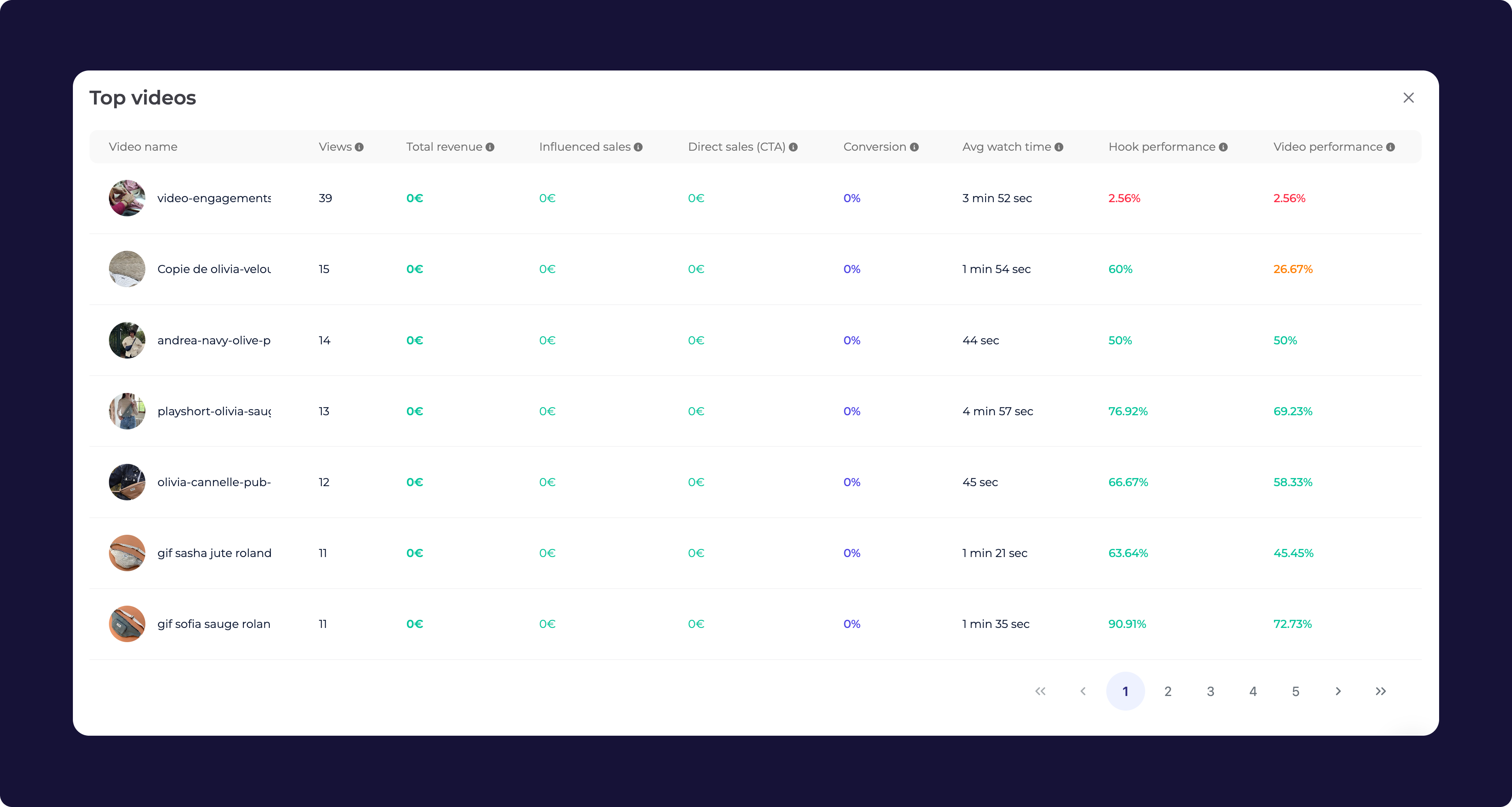1512x807 pixels.
Task: Click the next page chevron arrow
Action: tap(1338, 691)
